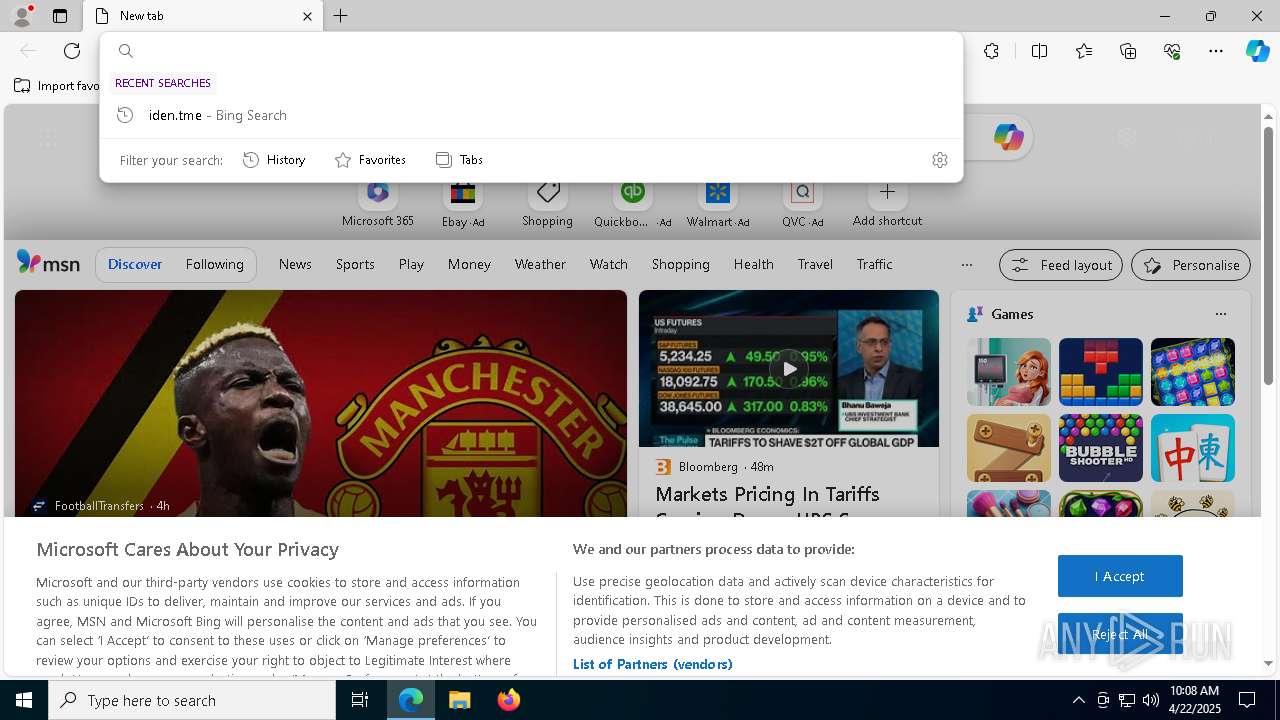Open Ebay ad shortcut
The image size is (1280, 720).
pos(463,204)
